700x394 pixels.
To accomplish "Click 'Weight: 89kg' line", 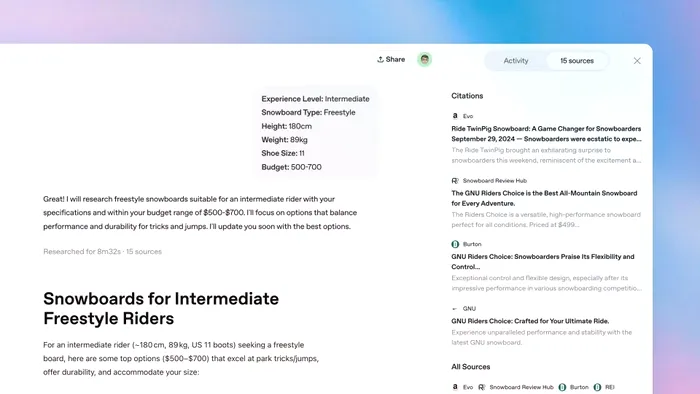I will tap(284, 140).
